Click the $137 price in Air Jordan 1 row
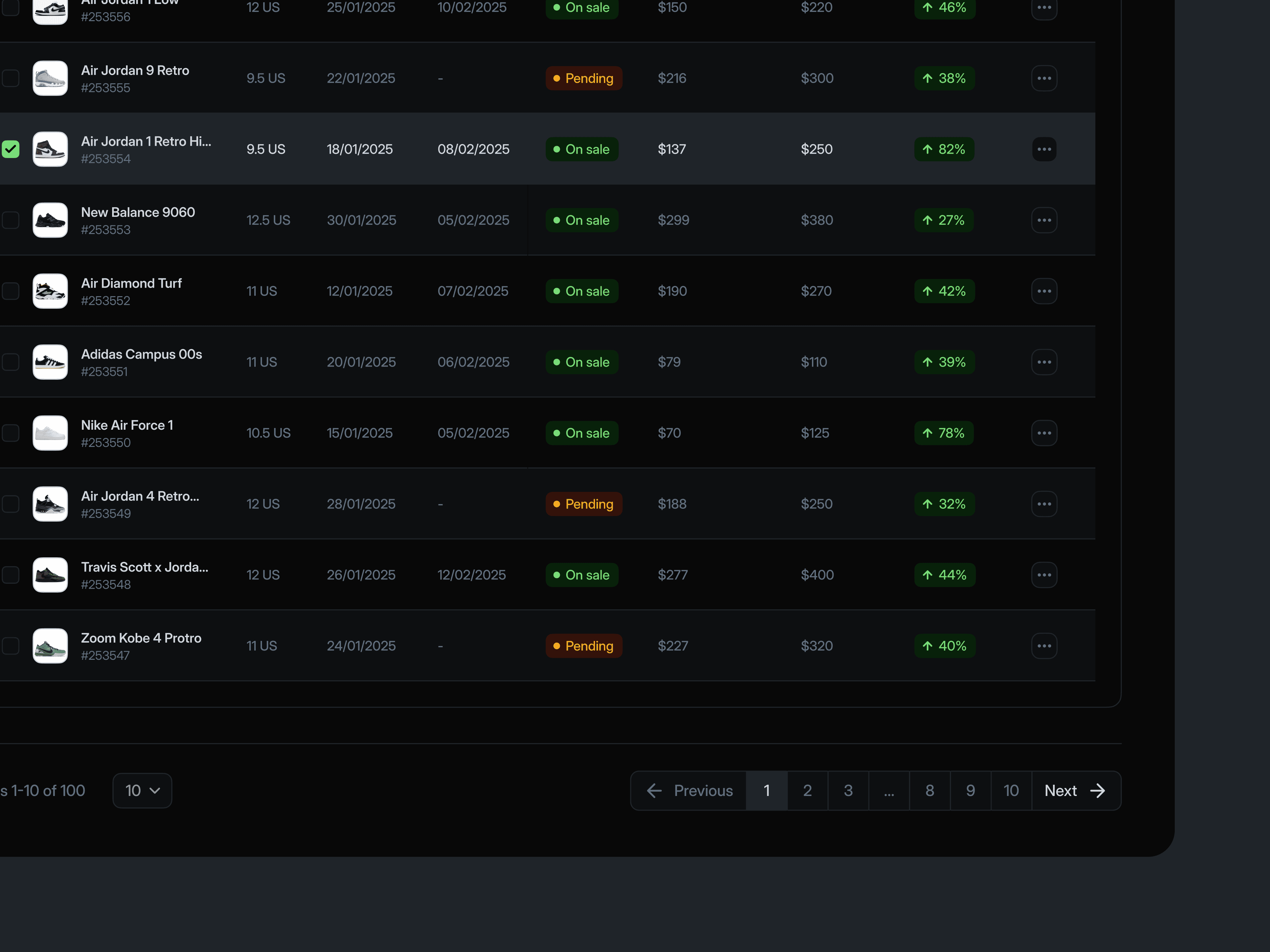This screenshot has width=1270, height=952. point(672,149)
